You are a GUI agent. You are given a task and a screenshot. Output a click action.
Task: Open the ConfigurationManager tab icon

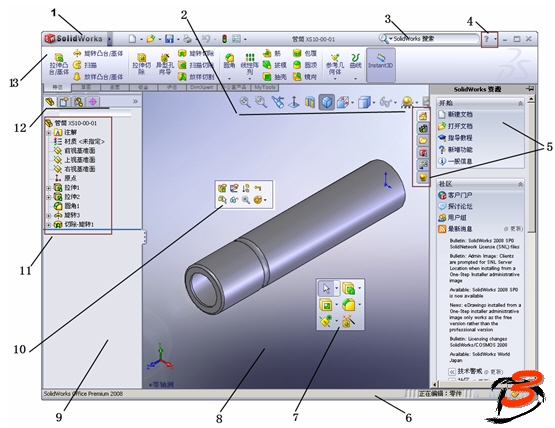78,102
